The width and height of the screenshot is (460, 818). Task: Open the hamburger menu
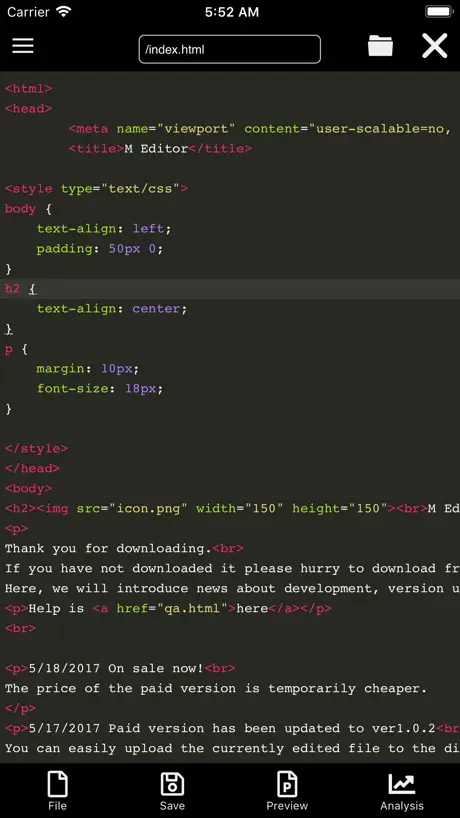[x=23, y=46]
